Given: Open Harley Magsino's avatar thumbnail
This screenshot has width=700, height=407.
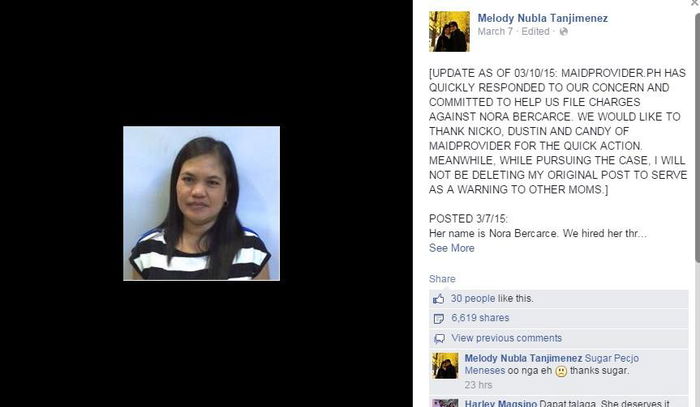Looking at the screenshot, I should tap(445, 403).
